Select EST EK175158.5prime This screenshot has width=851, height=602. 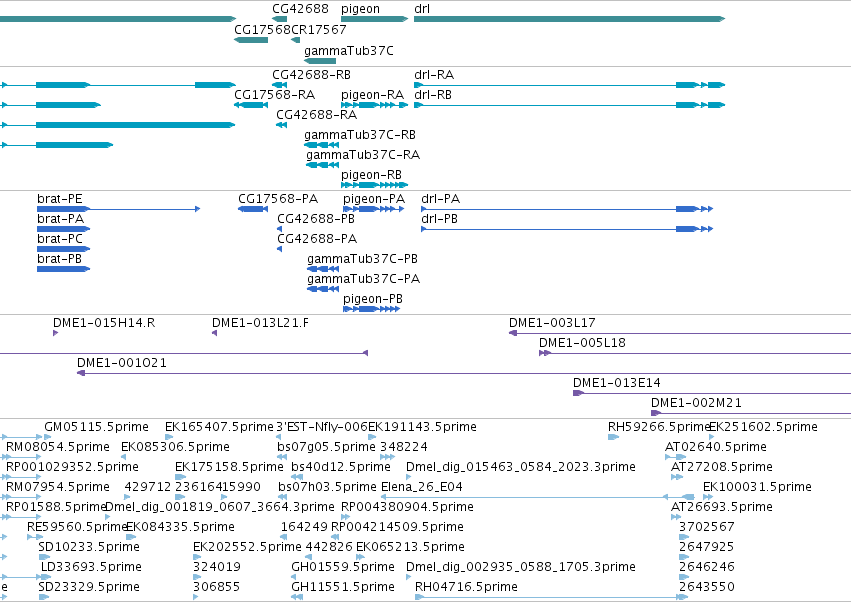point(229,467)
